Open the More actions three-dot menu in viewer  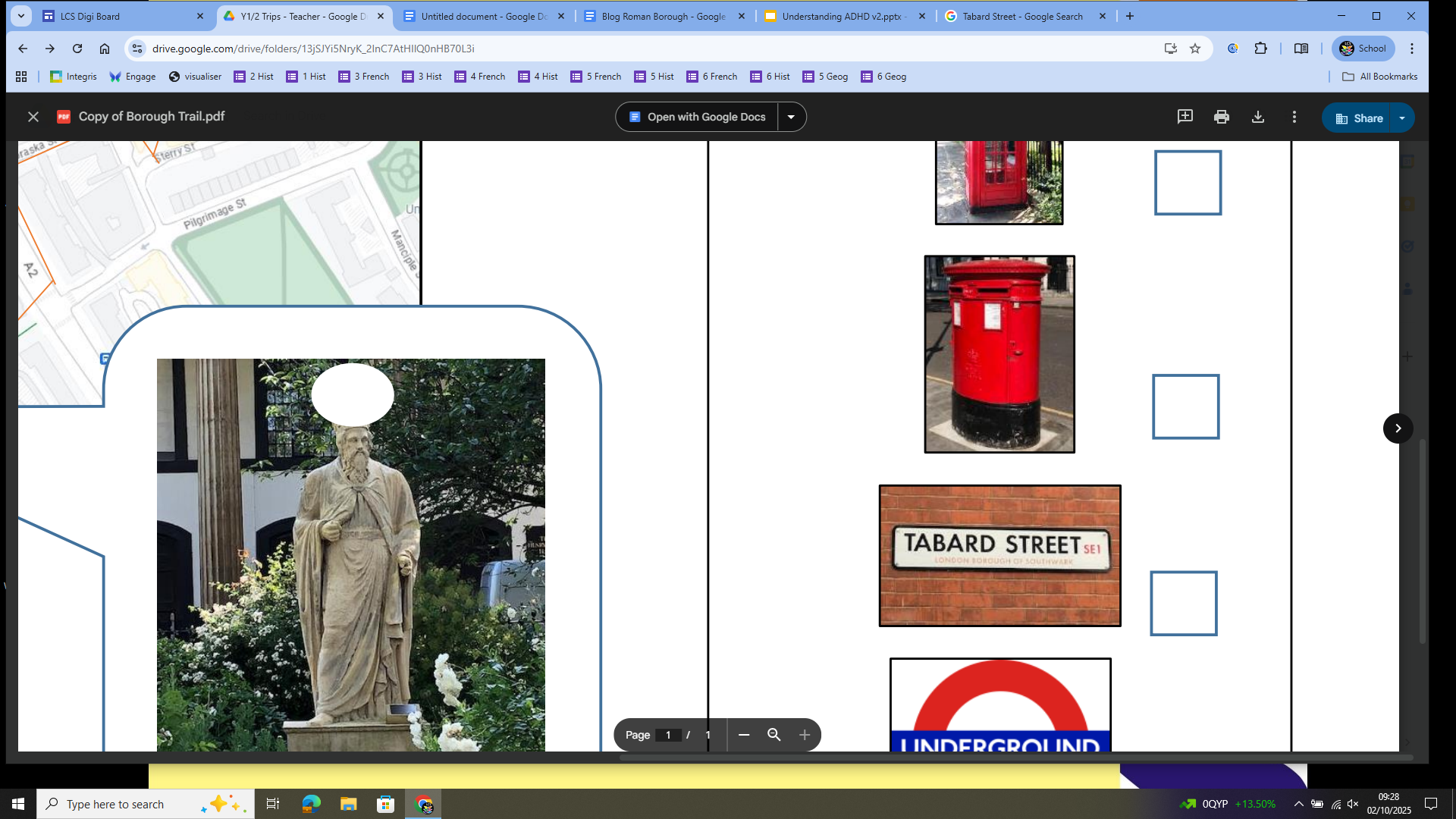click(1294, 117)
